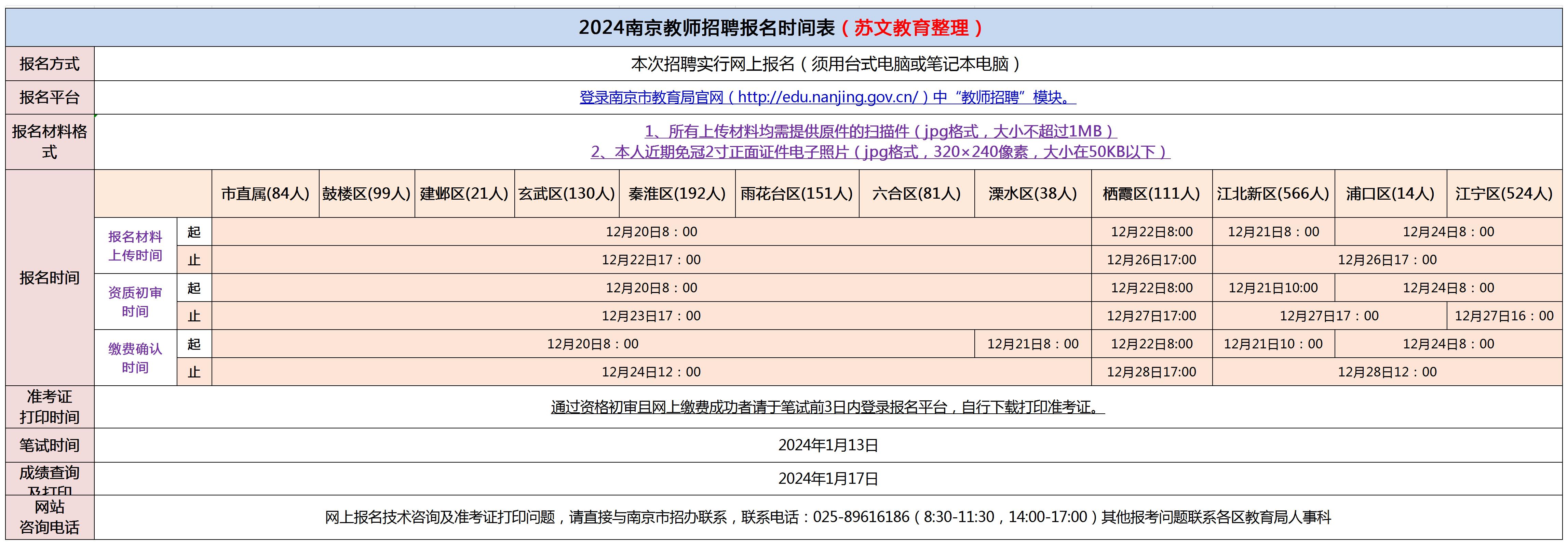
Task: Select 栖霞区 payment end 12月28日17:00
Action: [1152, 371]
